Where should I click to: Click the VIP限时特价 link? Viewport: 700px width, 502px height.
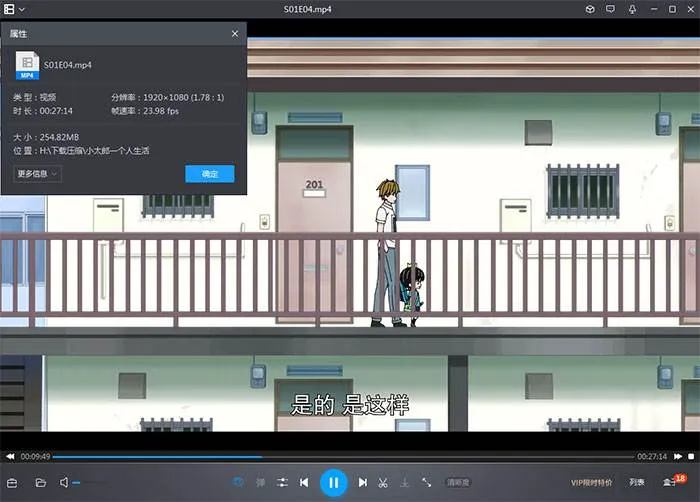click(592, 482)
